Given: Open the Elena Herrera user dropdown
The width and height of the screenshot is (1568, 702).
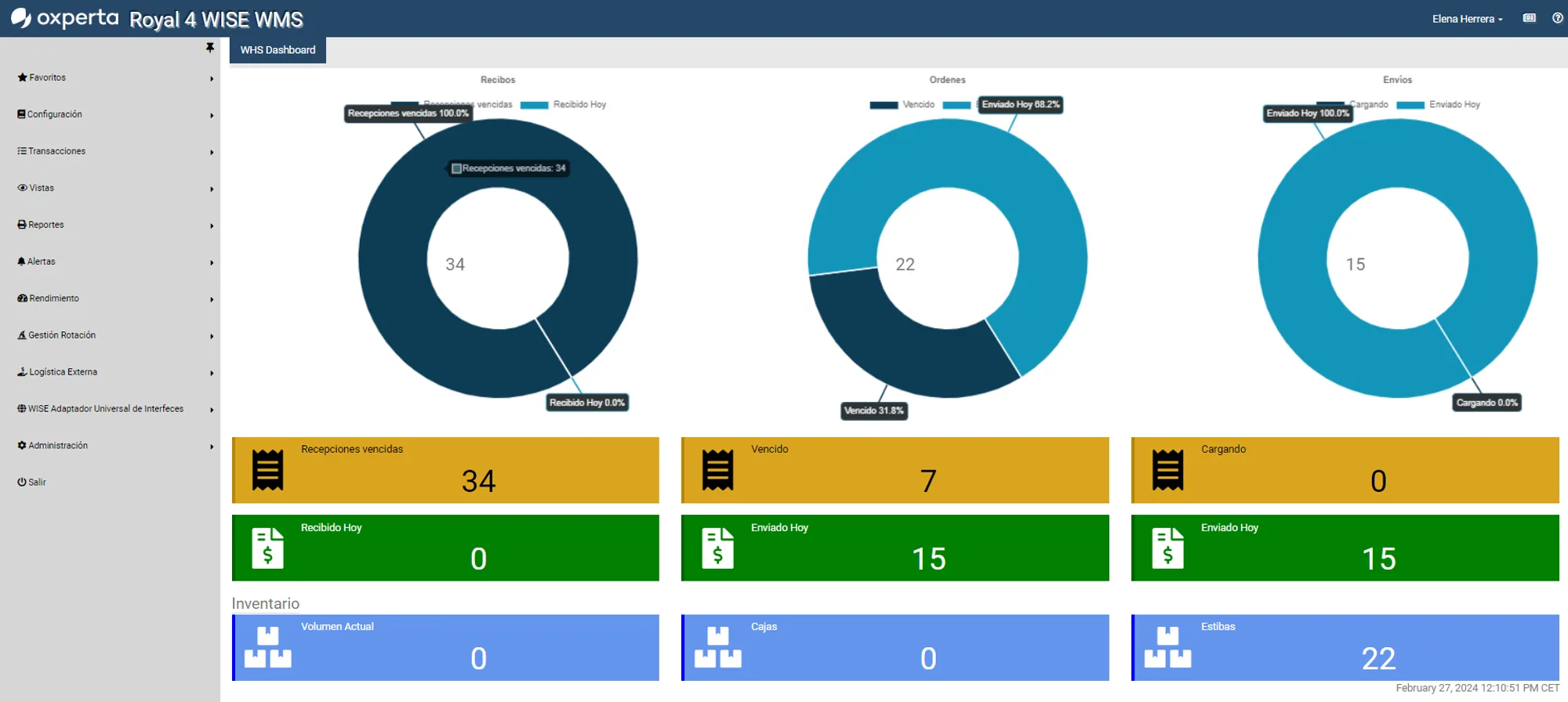Looking at the screenshot, I should [1467, 19].
